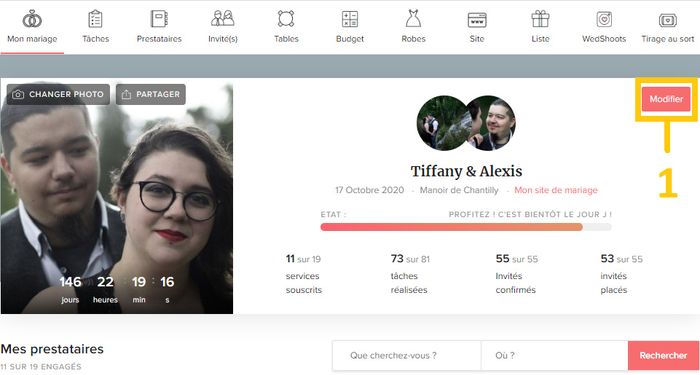The width and height of the screenshot is (700, 375).
Task: Open the Prestataires address book icon
Action: [x=159, y=19]
